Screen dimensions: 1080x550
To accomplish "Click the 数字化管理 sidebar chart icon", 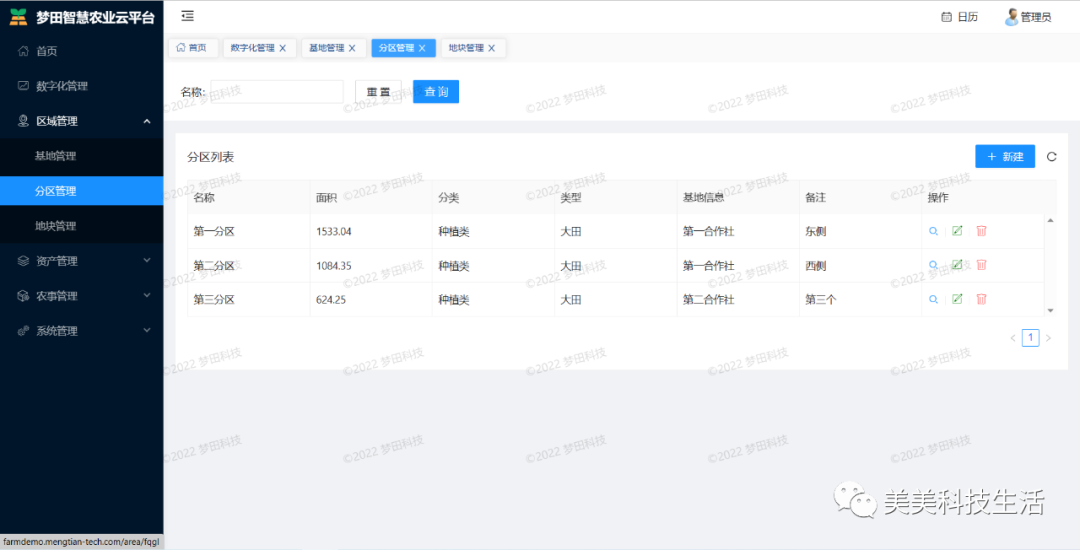I will [x=23, y=86].
